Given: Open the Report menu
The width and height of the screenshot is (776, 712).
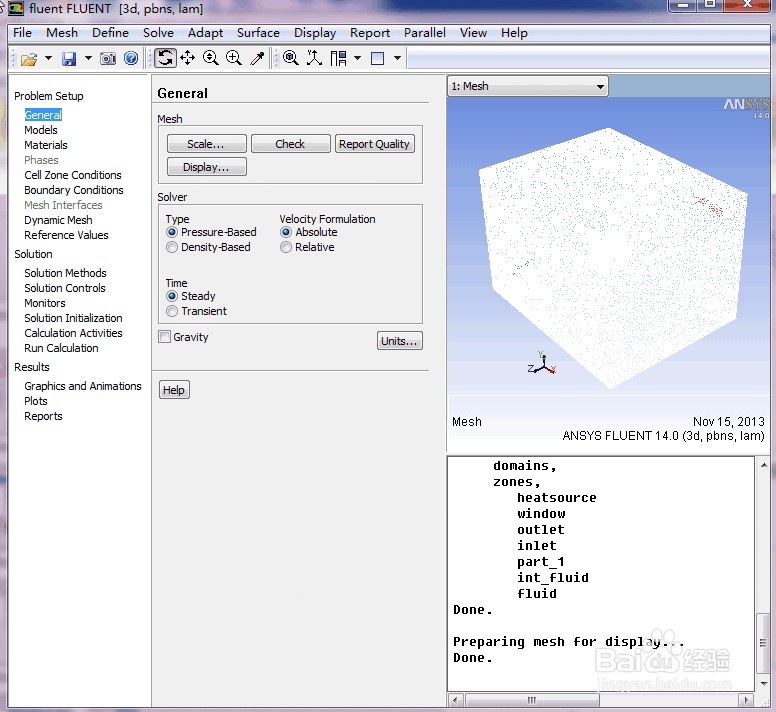Looking at the screenshot, I should point(370,33).
